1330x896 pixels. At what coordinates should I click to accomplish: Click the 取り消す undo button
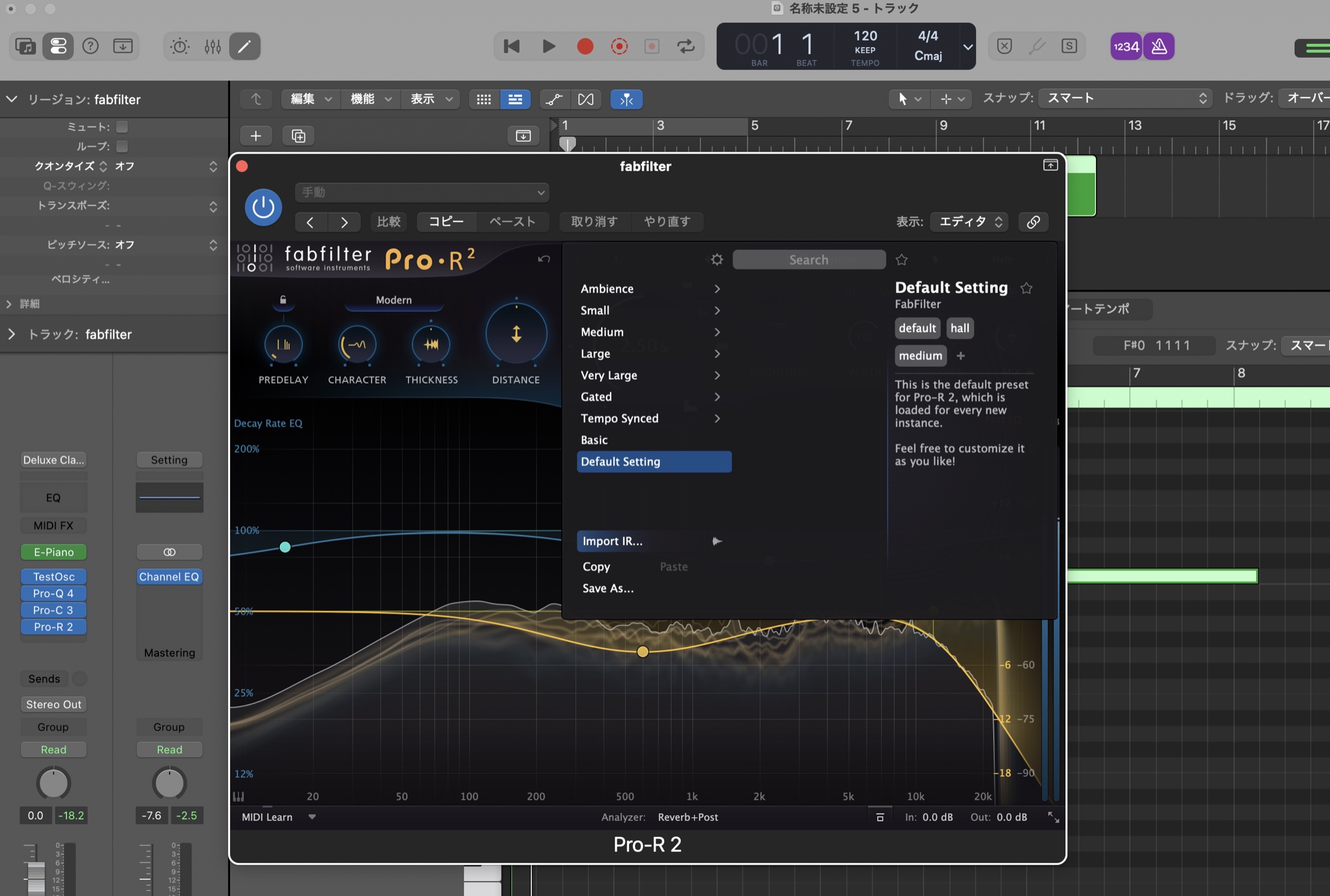click(595, 221)
